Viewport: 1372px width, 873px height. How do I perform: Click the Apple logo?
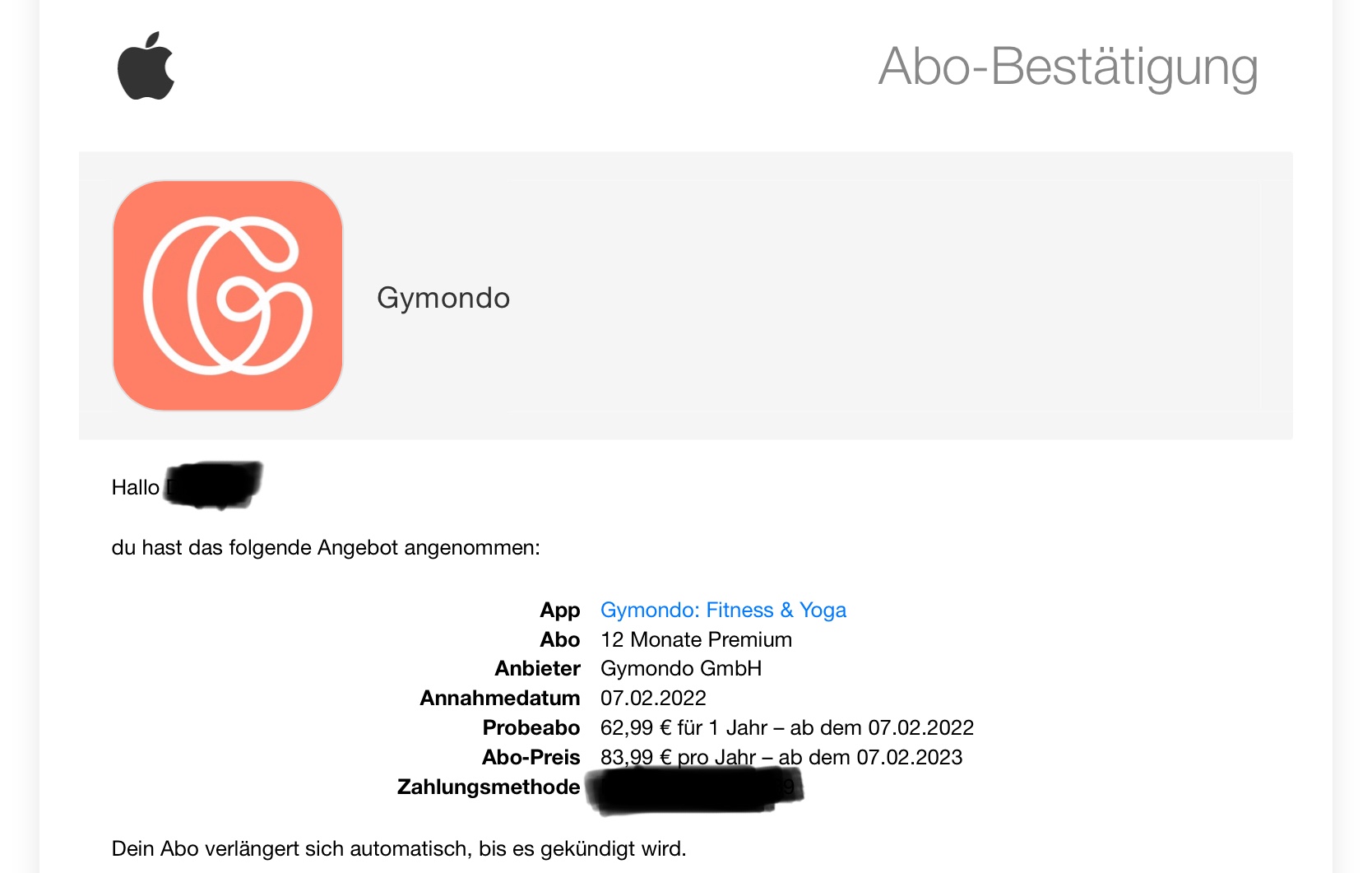point(146,66)
